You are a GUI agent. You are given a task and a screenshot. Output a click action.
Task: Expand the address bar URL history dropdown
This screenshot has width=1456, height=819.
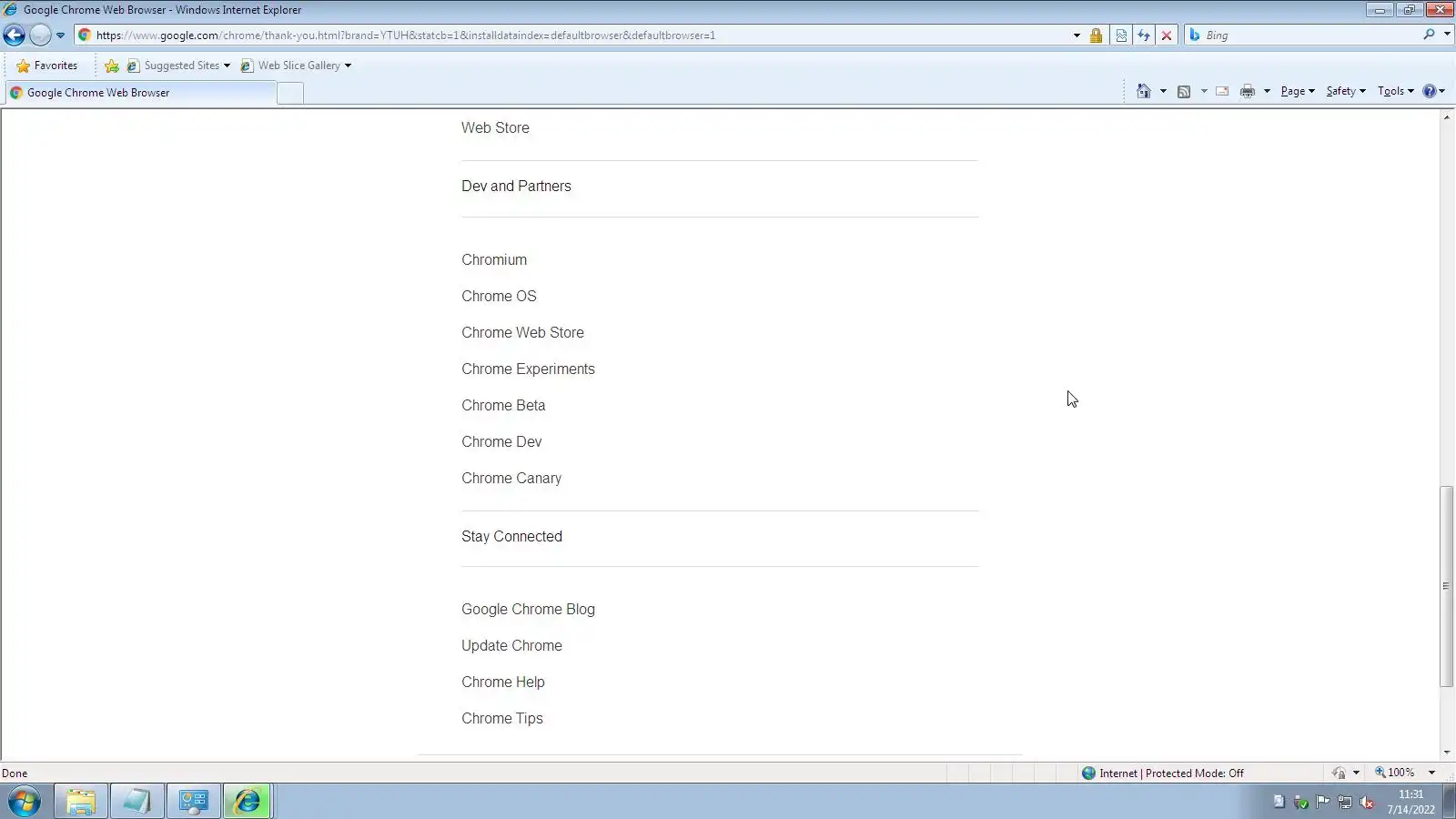click(x=1077, y=35)
